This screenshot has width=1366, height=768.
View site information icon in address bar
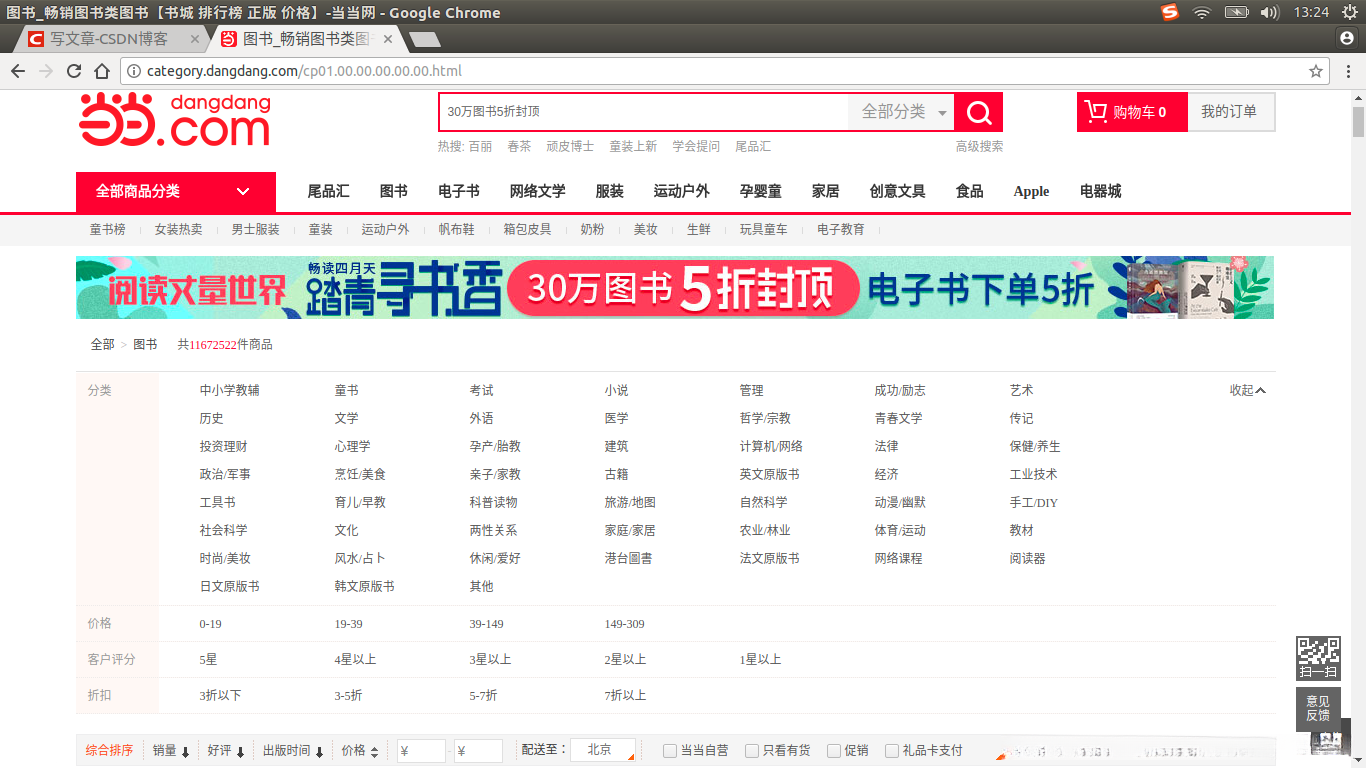[x=134, y=71]
